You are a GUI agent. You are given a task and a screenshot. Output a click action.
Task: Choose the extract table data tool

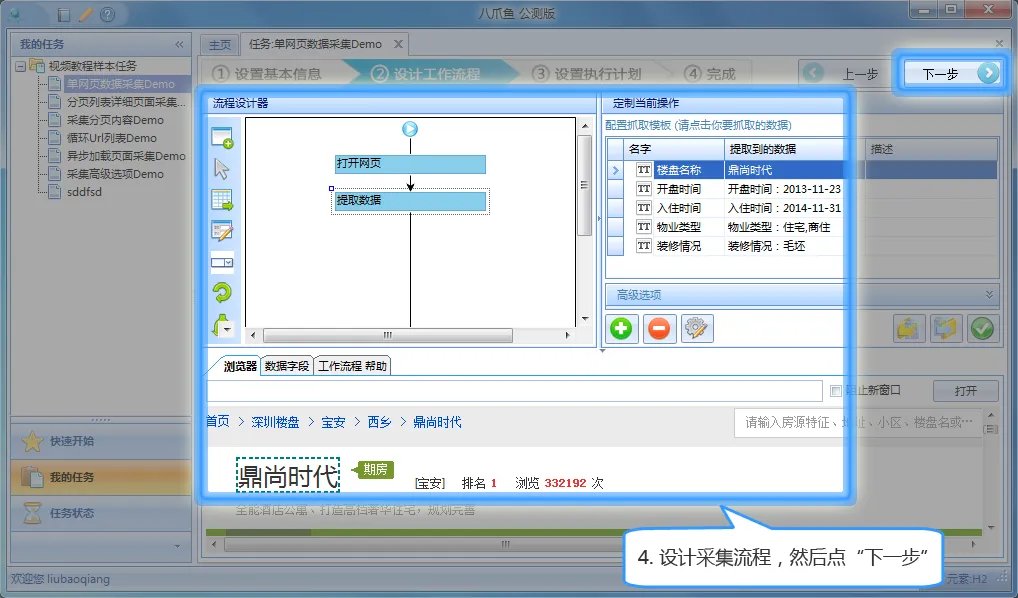coord(224,199)
